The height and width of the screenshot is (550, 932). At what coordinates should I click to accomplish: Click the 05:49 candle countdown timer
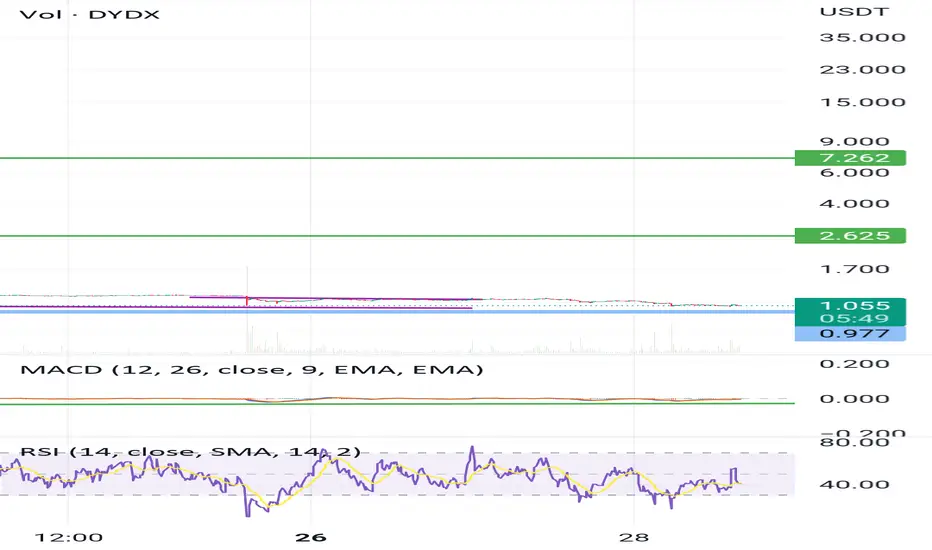click(x=854, y=319)
